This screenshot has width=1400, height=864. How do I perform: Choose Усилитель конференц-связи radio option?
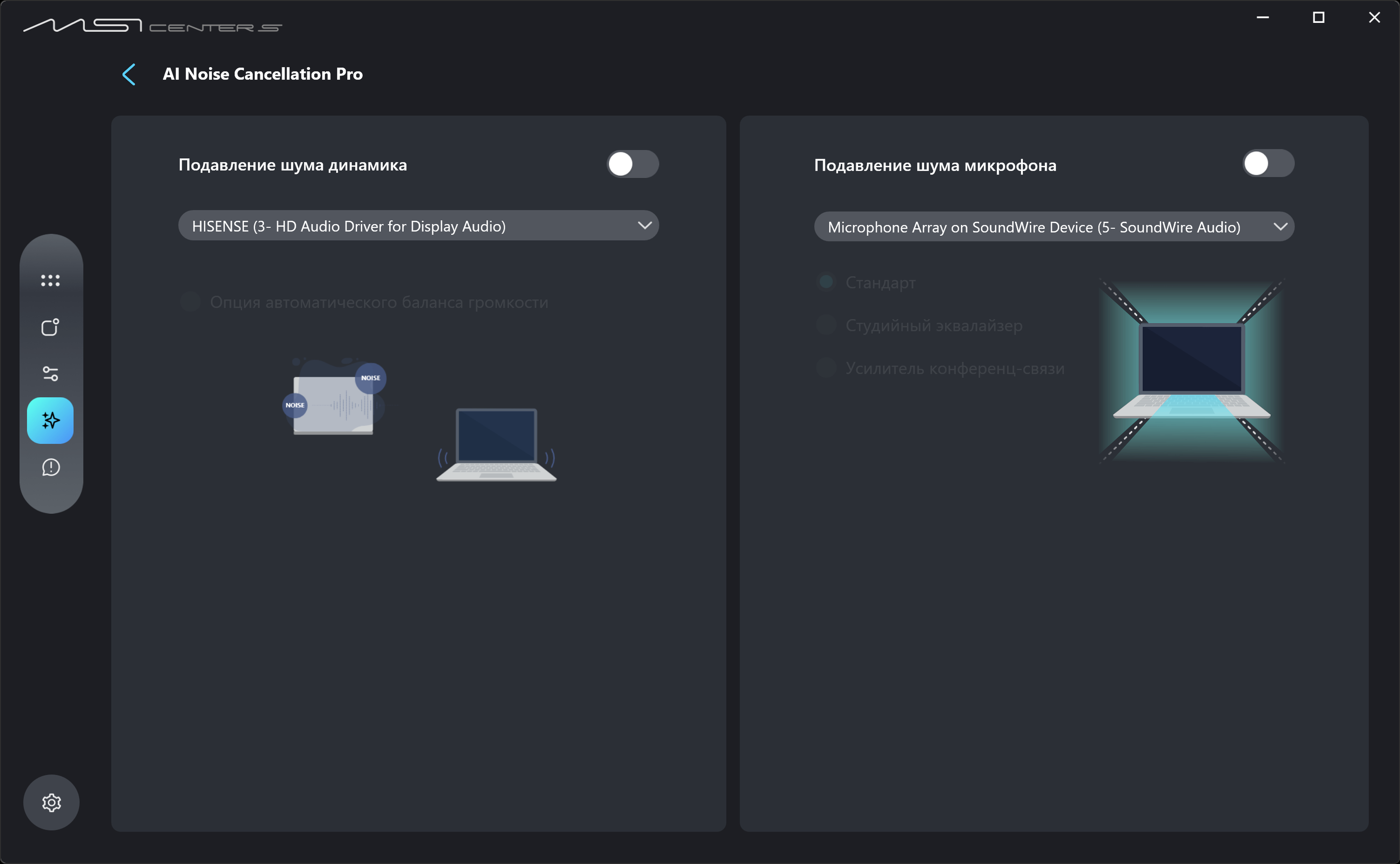(826, 368)
